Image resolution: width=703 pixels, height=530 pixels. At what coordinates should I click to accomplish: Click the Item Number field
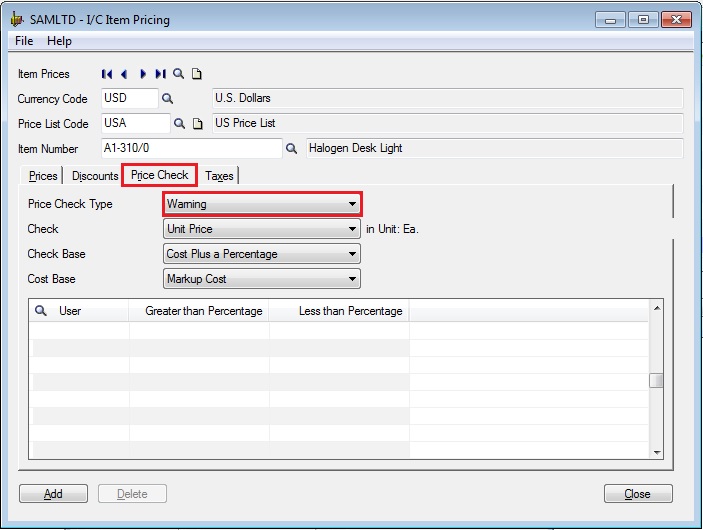[x=192, y=148]
